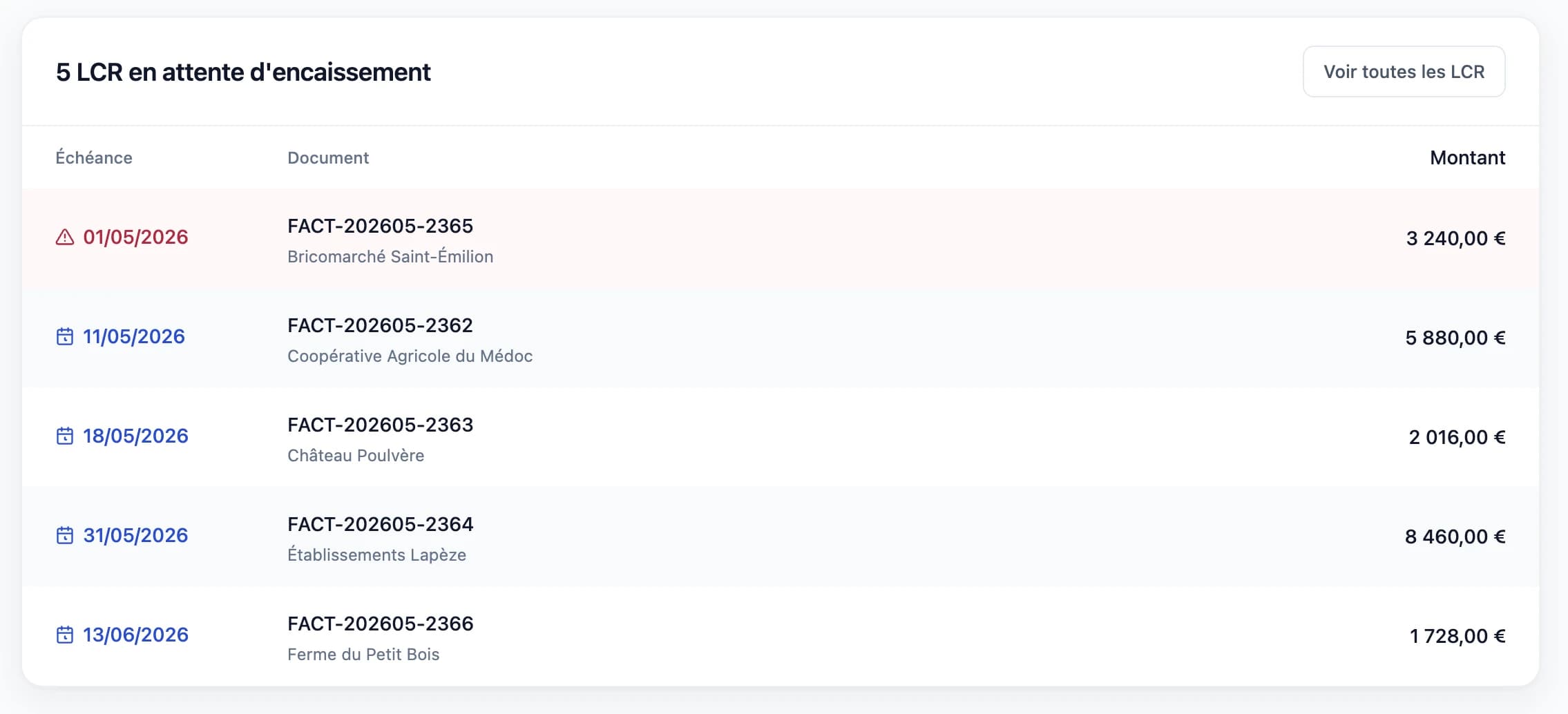Image resolution: width=1568 pixels, height=714 pixels.
Task: Click due date 13/06/2026
Action: 135,635
